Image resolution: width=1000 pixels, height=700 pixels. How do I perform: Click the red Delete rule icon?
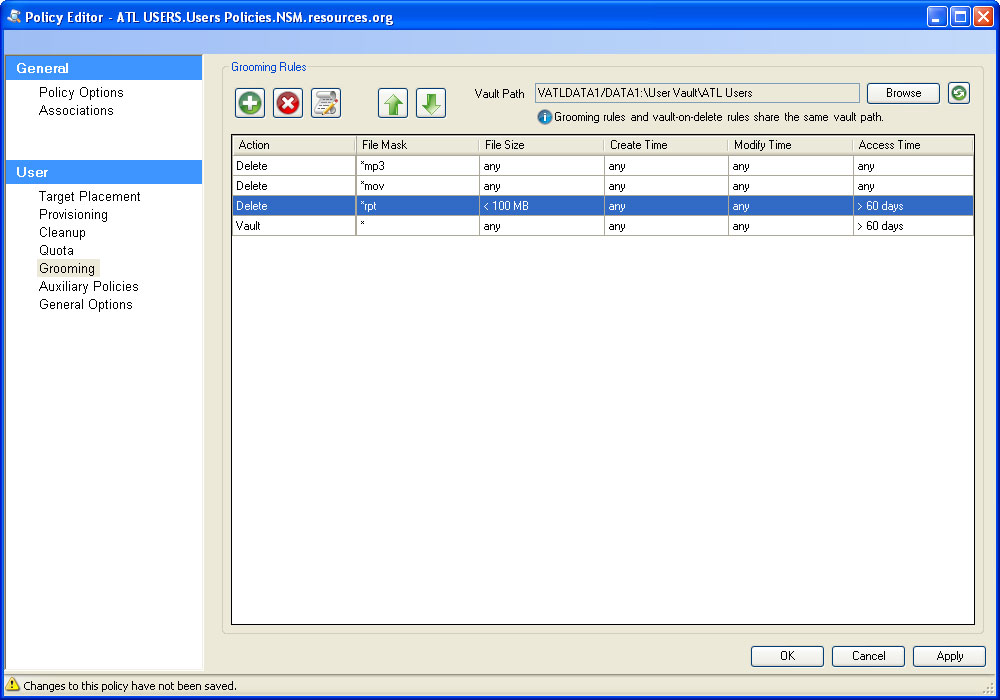point(288,103)
